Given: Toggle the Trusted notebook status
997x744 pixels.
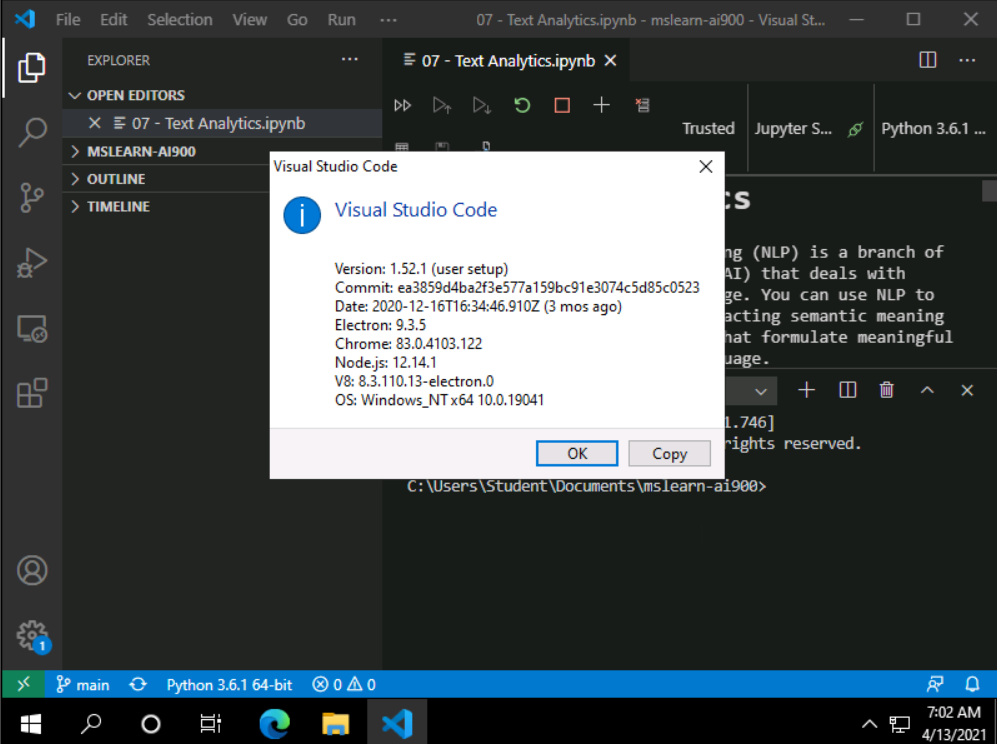Looking at the screenshot, I should [708, 128].
